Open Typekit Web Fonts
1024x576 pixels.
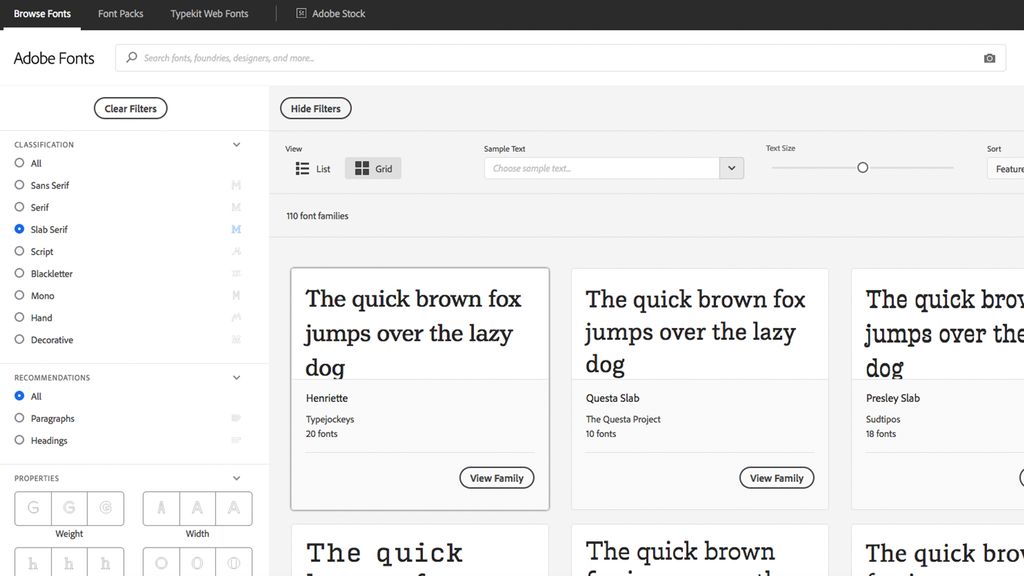pyautogui.click(x=208, y=13)
